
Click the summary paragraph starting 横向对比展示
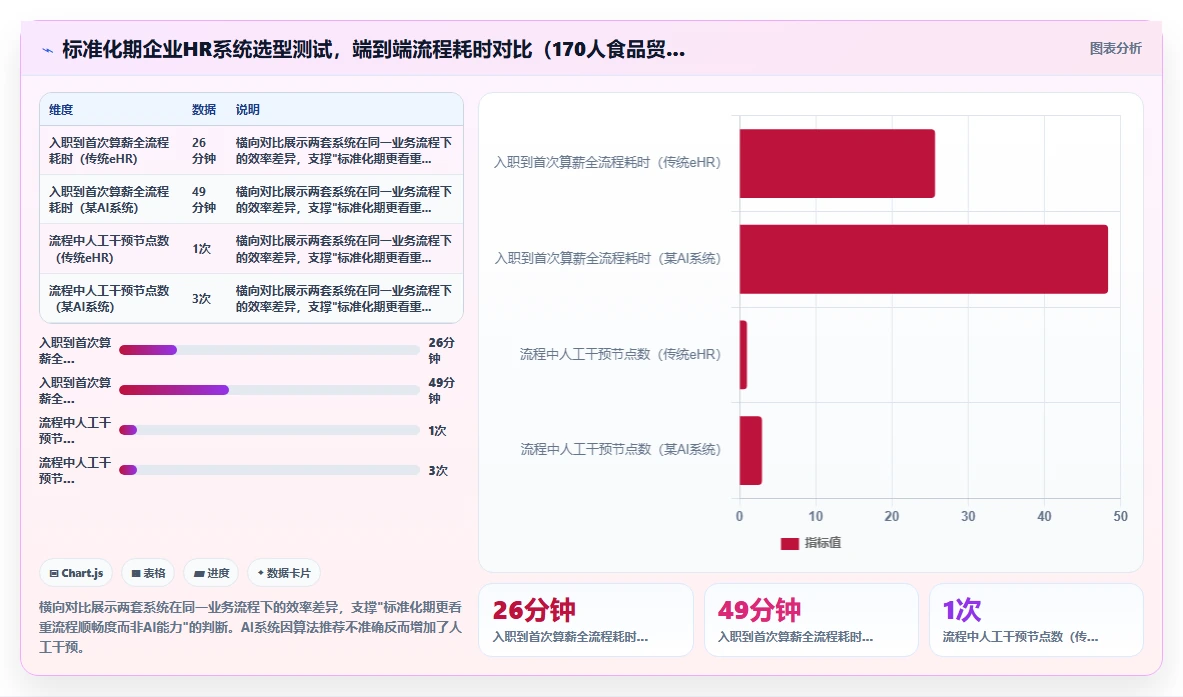[x=250, y=627]
